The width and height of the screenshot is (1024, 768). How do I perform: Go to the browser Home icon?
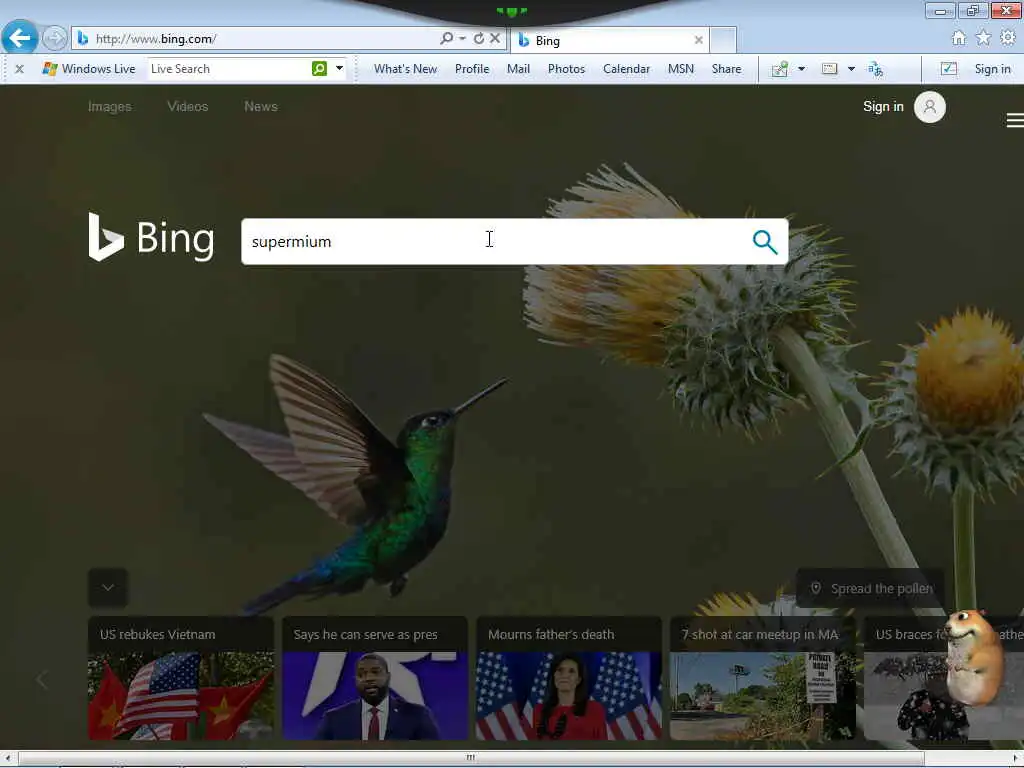[x=958, y=38]
